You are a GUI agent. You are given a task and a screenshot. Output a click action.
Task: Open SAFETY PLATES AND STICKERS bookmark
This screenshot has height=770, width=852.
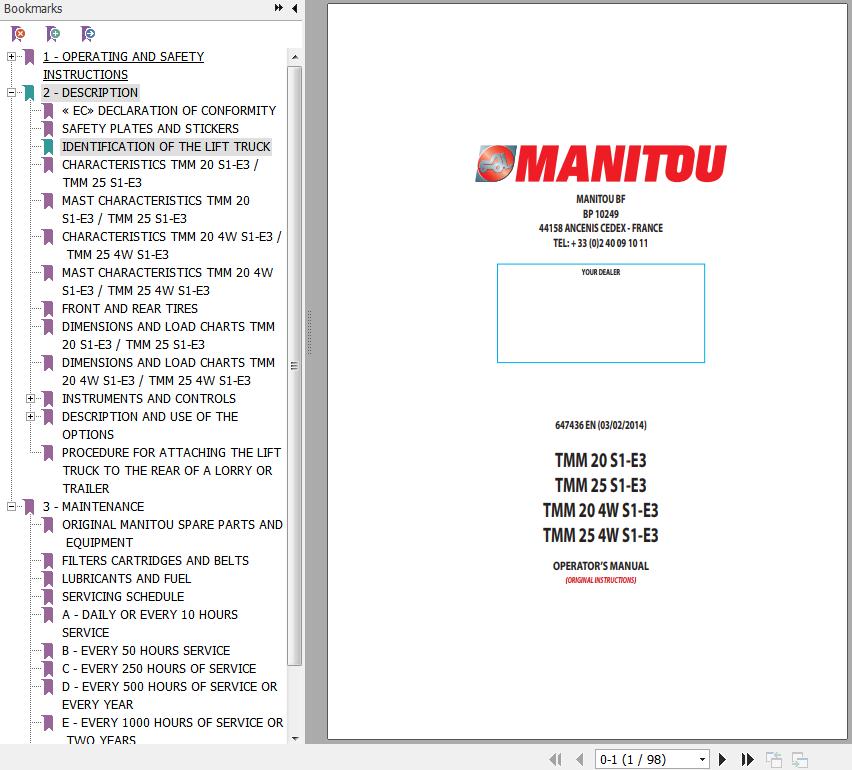click(x=150, y=129)
